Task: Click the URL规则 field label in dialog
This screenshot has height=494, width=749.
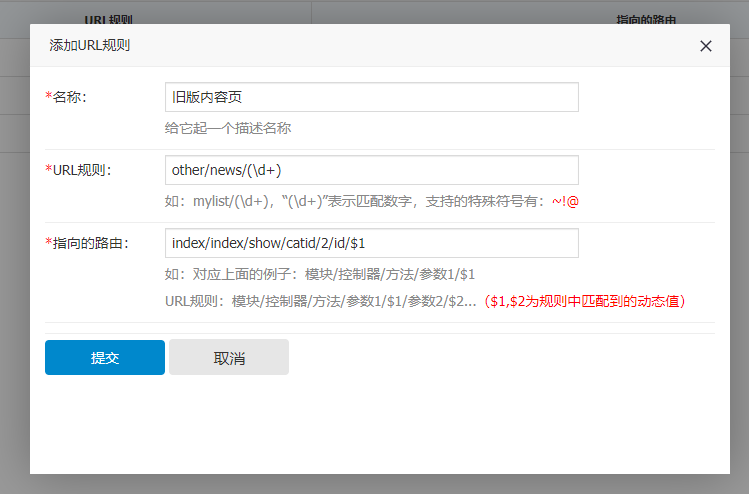Action: (82, 170)
